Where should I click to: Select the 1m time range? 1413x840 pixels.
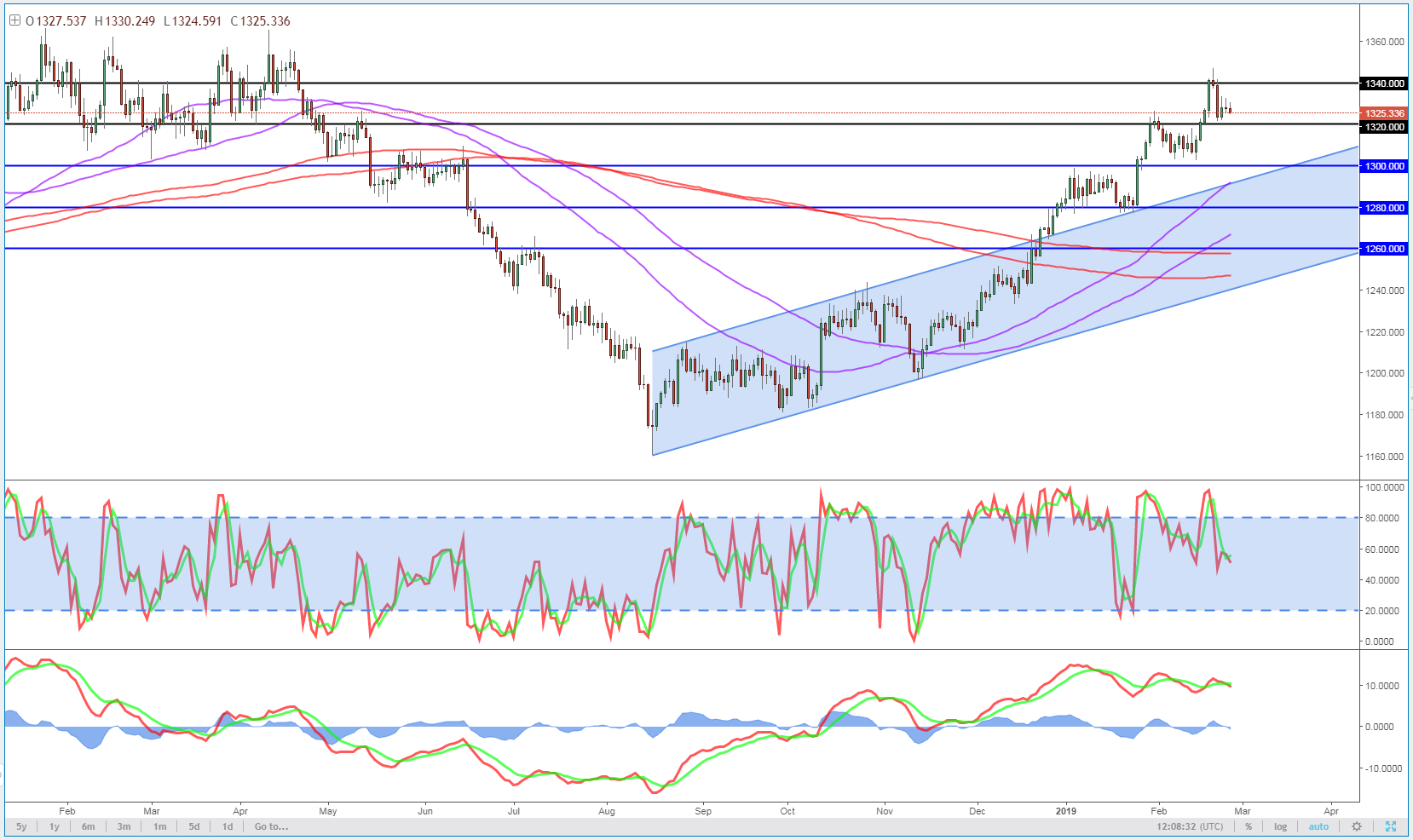[x=160, y=826]
